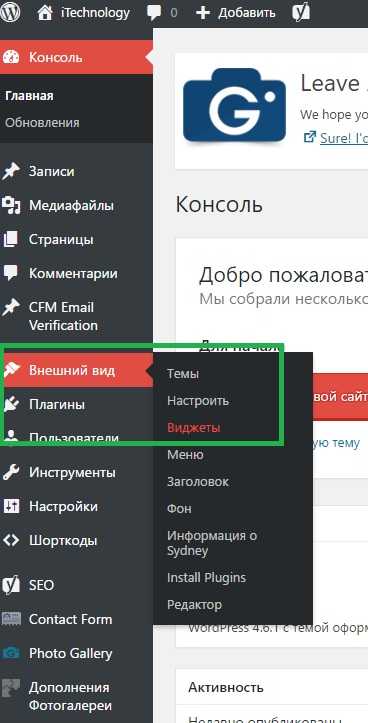Screen dimensions: 368x723
Task: Click the code brackets icon beside Шорткоды
Action: [11, 540]
